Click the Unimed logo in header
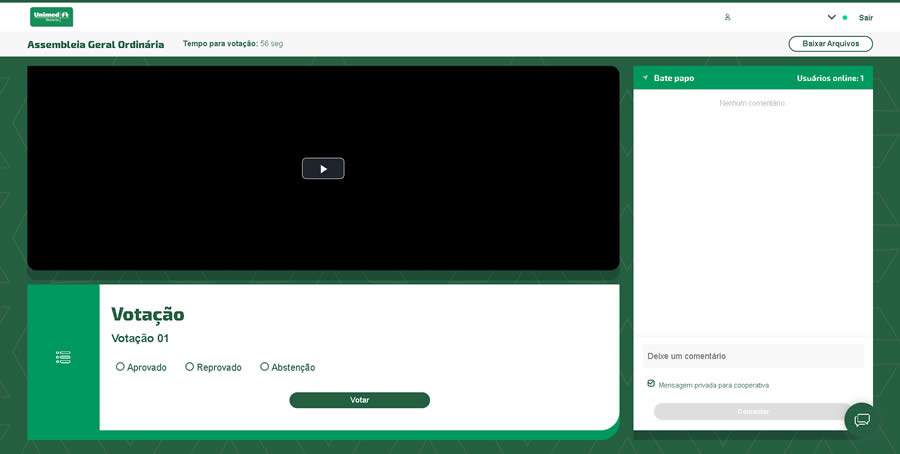 coord(51,16)
